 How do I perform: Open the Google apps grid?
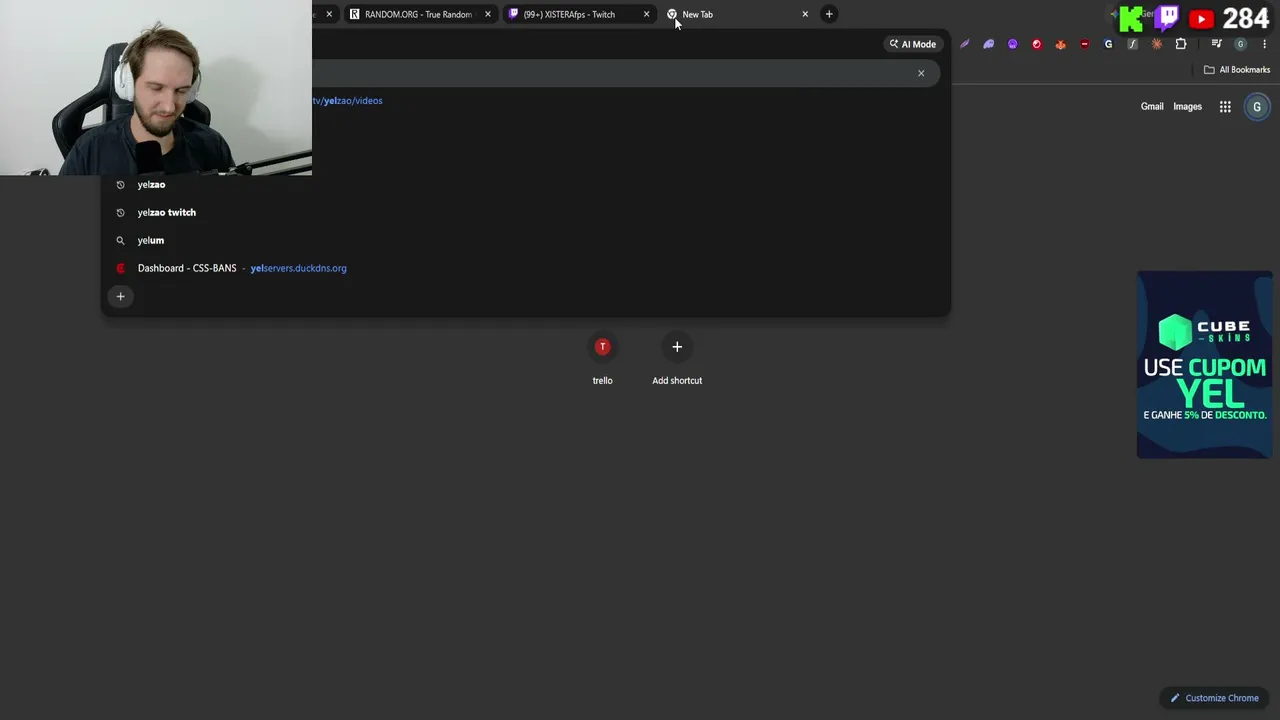[x=1225, y=107]
